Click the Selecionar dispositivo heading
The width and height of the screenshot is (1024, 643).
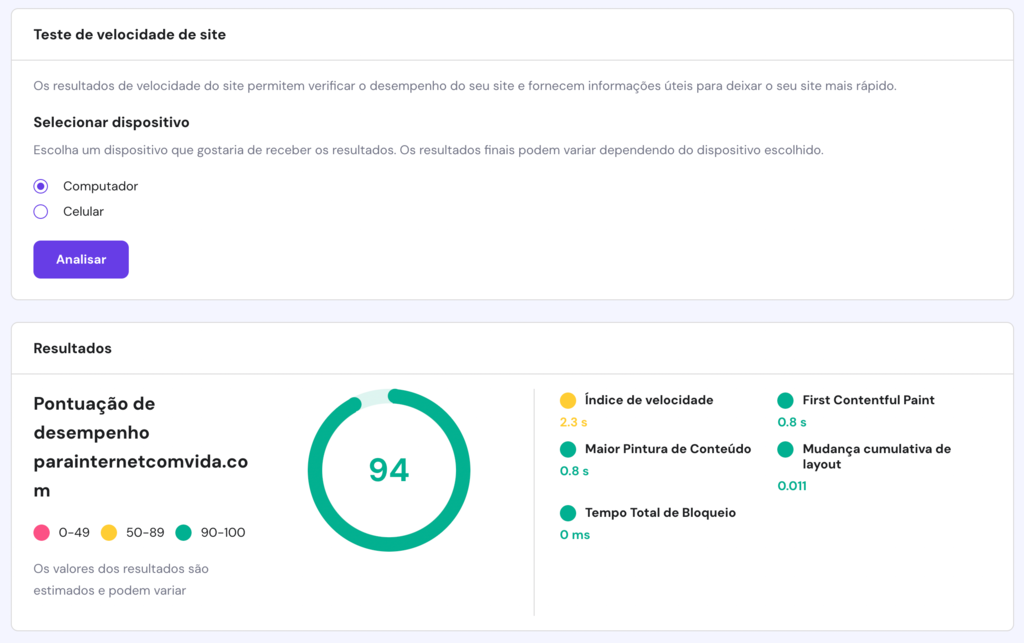[x=111, y=122]
